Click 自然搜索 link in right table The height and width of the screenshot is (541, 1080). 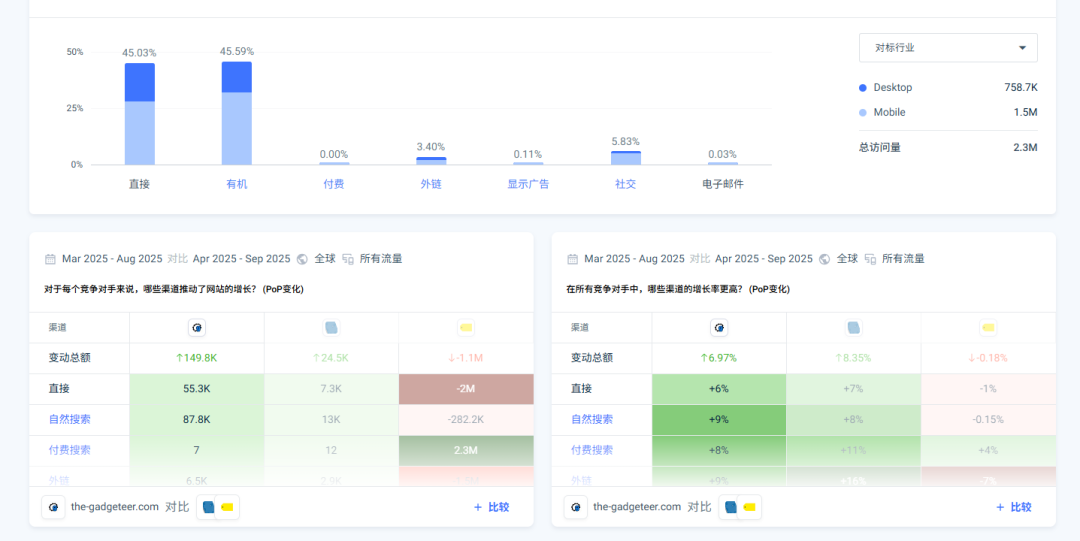tap(592, 419)
